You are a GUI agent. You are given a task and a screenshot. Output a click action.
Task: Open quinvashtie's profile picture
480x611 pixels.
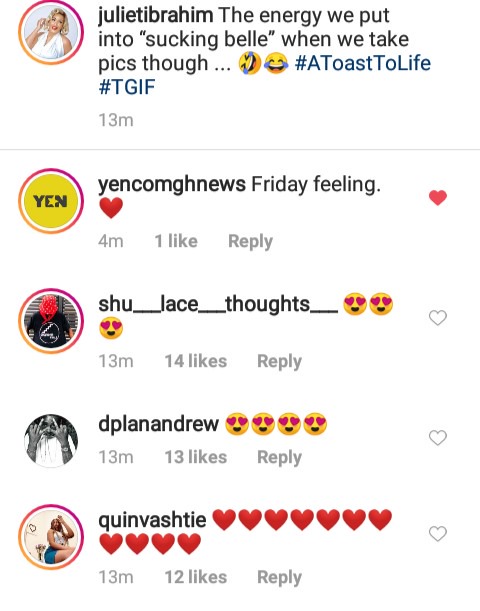pyautogui.click(x=51, y=537)
